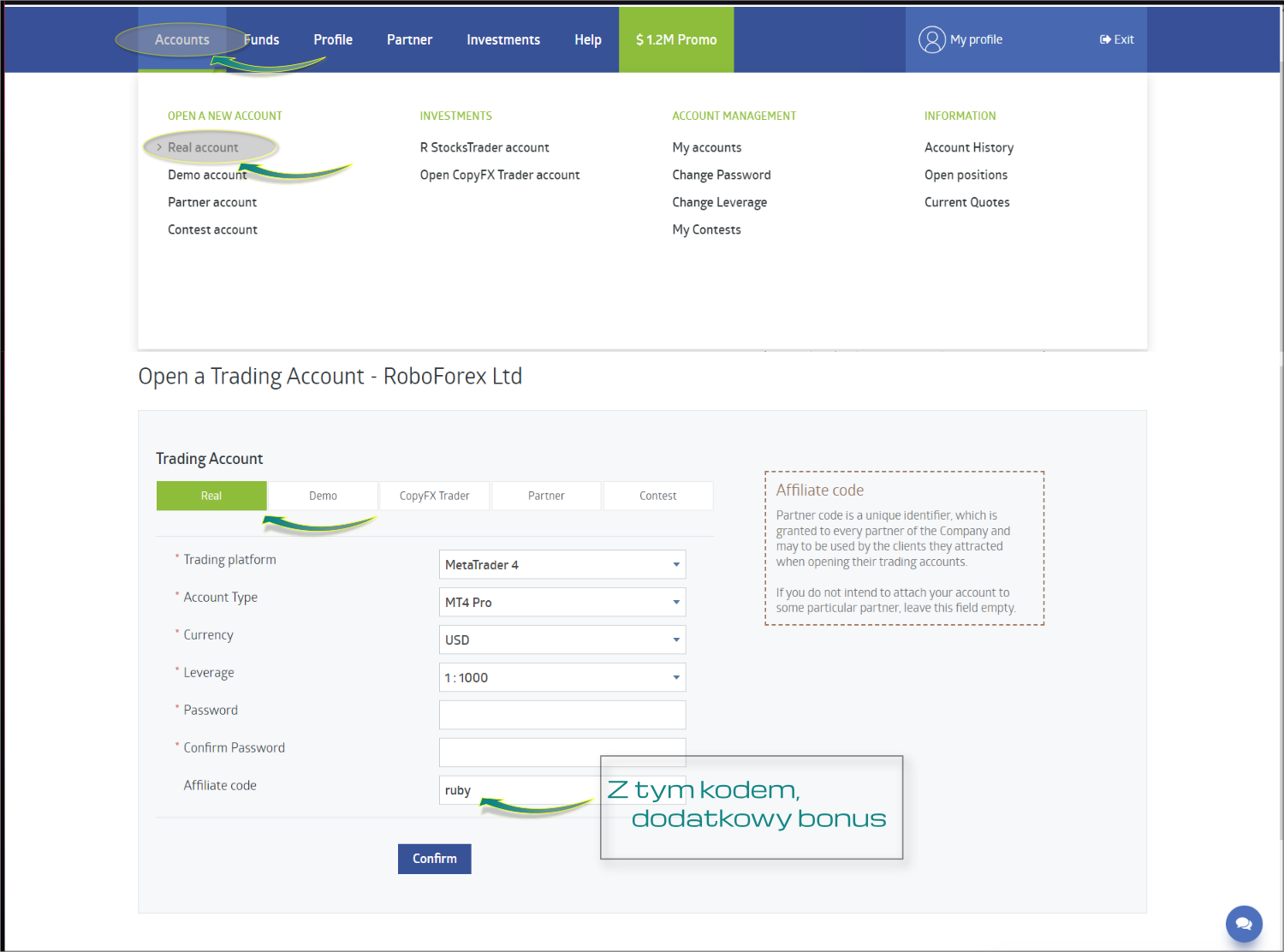Open the Accounts menu
1284x952 pixels.
point(182,39)
